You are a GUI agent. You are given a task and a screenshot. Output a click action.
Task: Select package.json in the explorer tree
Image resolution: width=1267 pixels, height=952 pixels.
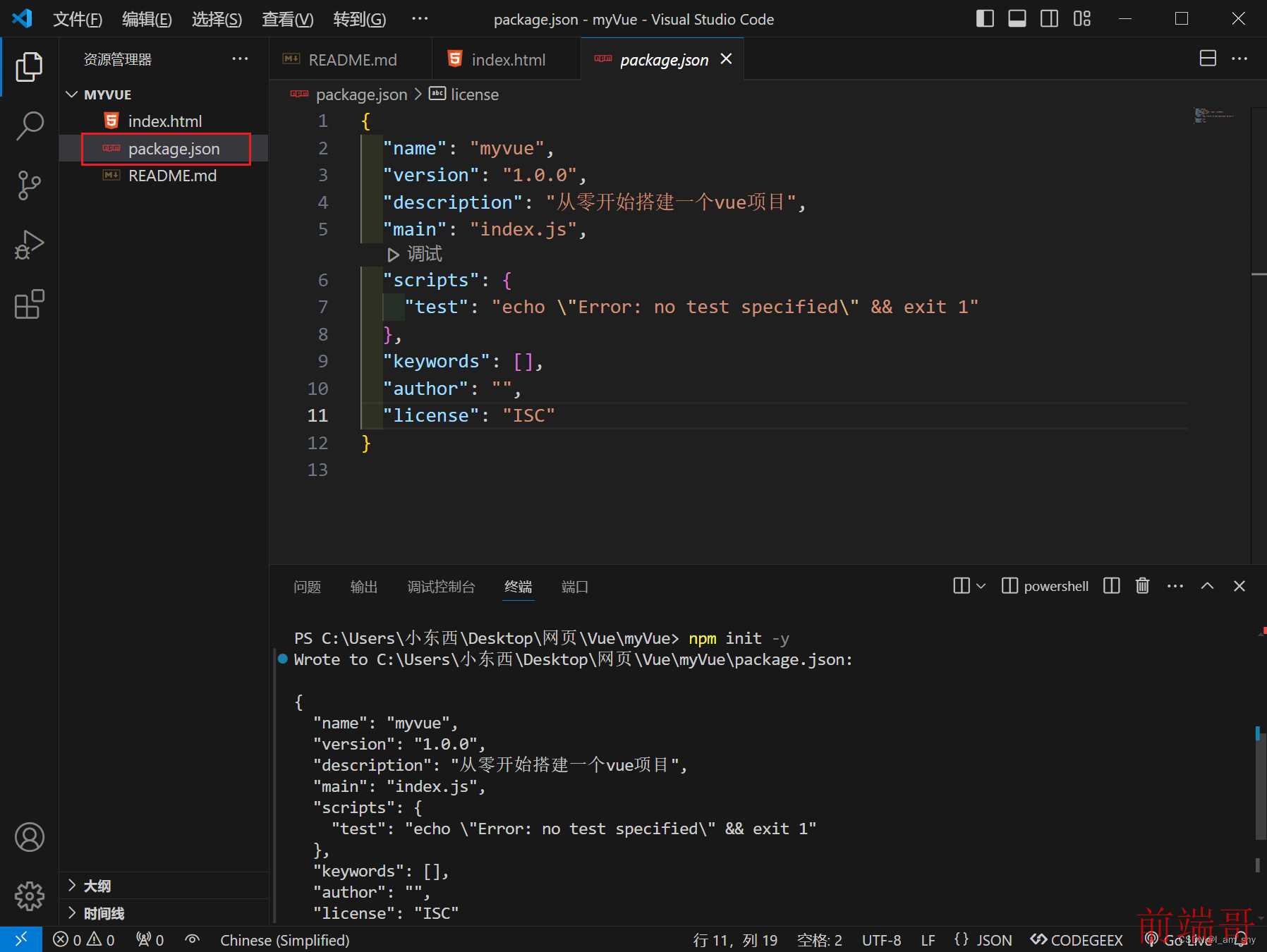[x=164, y=149]
